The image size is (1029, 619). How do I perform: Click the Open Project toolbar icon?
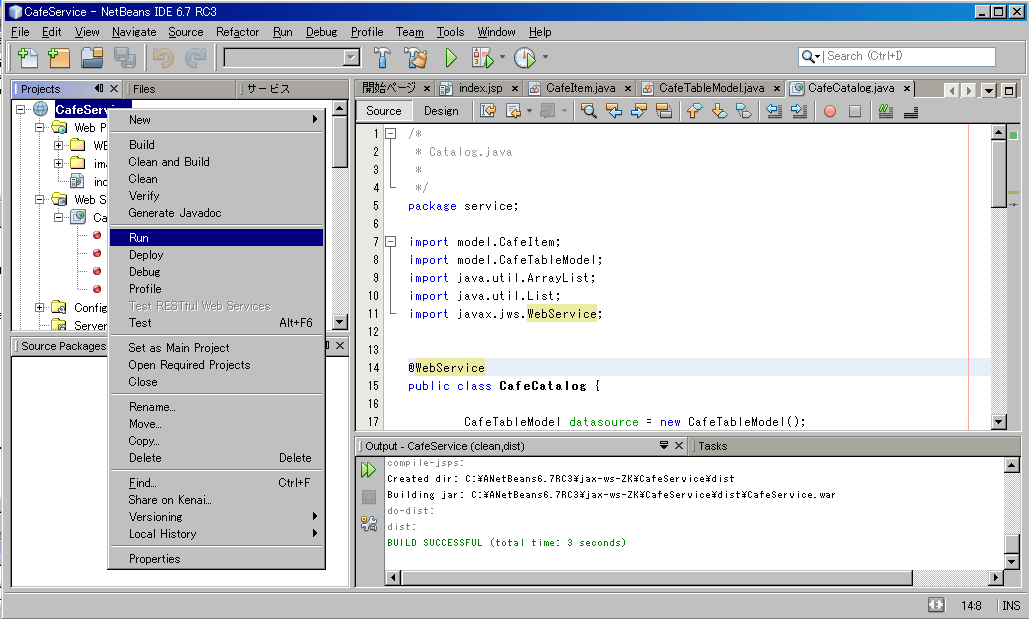tap(92, 58)
